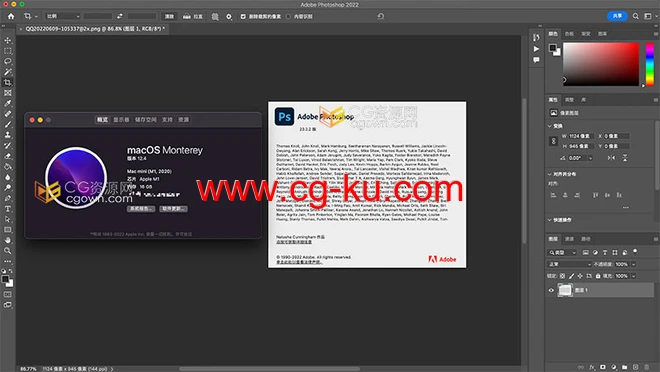The width and height of the screenshot is (660, 372).
Task: Switch to the Gradients tab
Action: pos(586,34)
